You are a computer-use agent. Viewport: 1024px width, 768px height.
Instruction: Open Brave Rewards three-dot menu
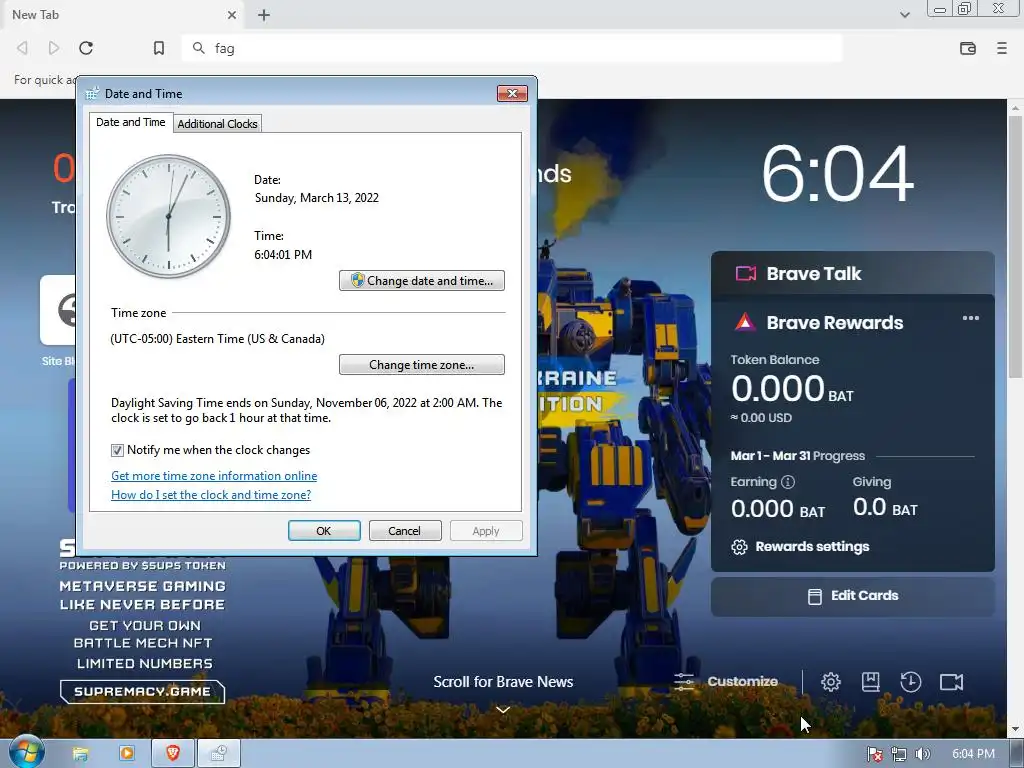click(x=970, y=318)
